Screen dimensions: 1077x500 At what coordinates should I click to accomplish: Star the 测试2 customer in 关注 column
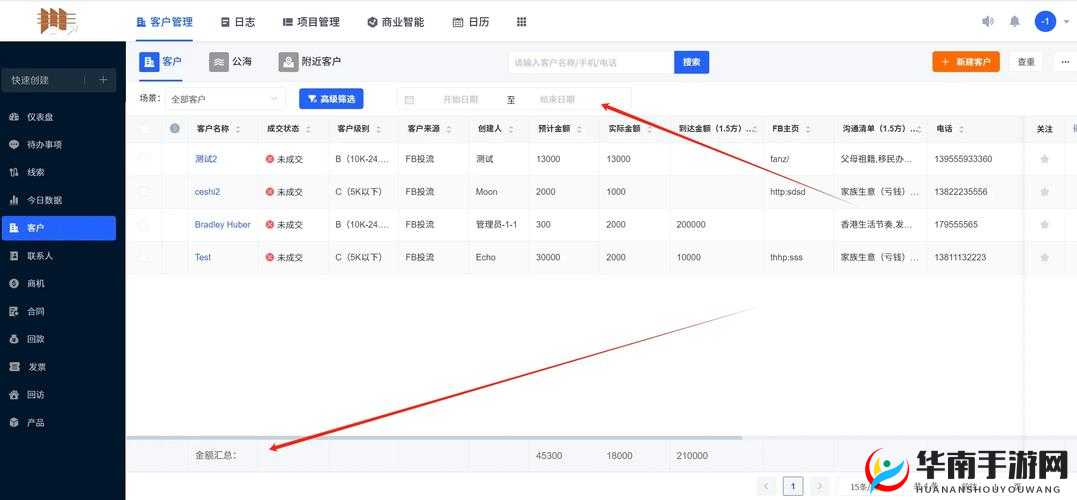click(1045, 159)
